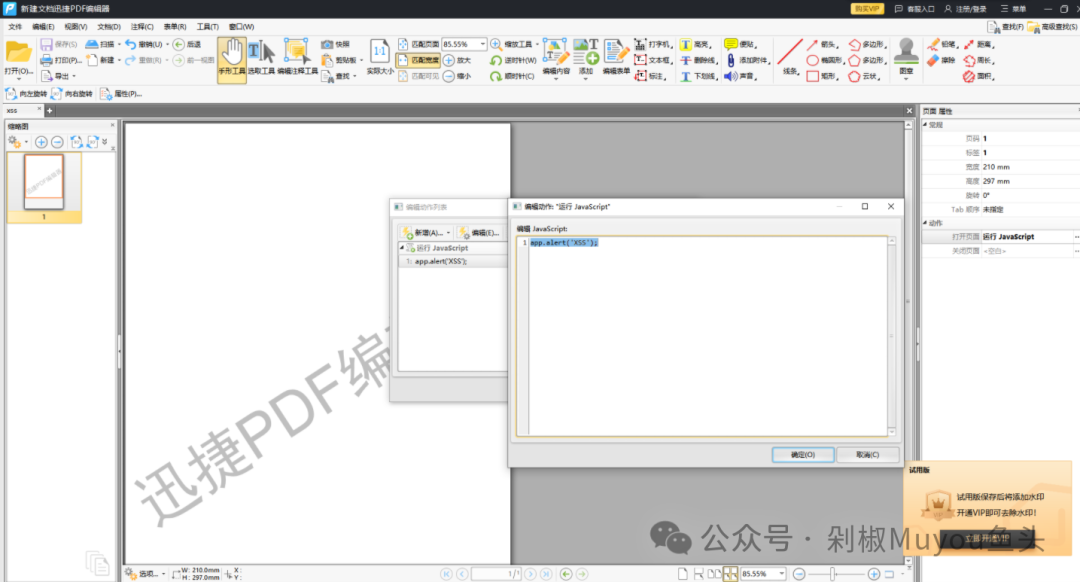Select the app.alert('XSS'); row in action list

pos(453,262)
